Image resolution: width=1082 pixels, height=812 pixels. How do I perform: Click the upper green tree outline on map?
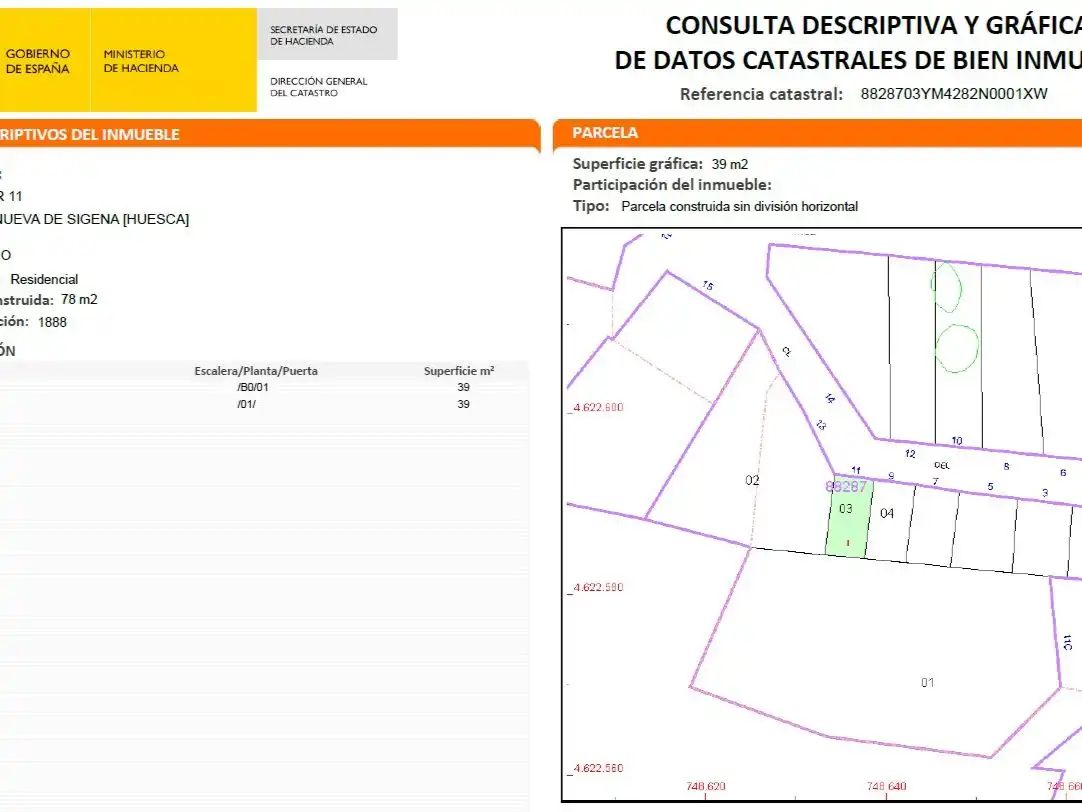(946, 286)
